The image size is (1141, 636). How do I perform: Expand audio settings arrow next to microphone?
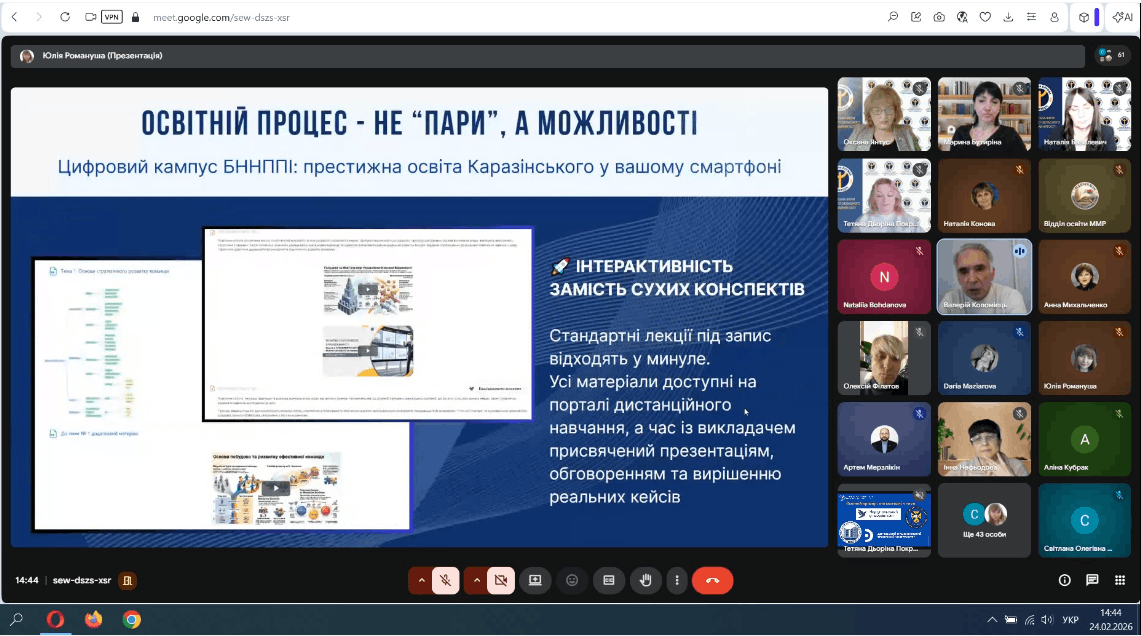421,580
